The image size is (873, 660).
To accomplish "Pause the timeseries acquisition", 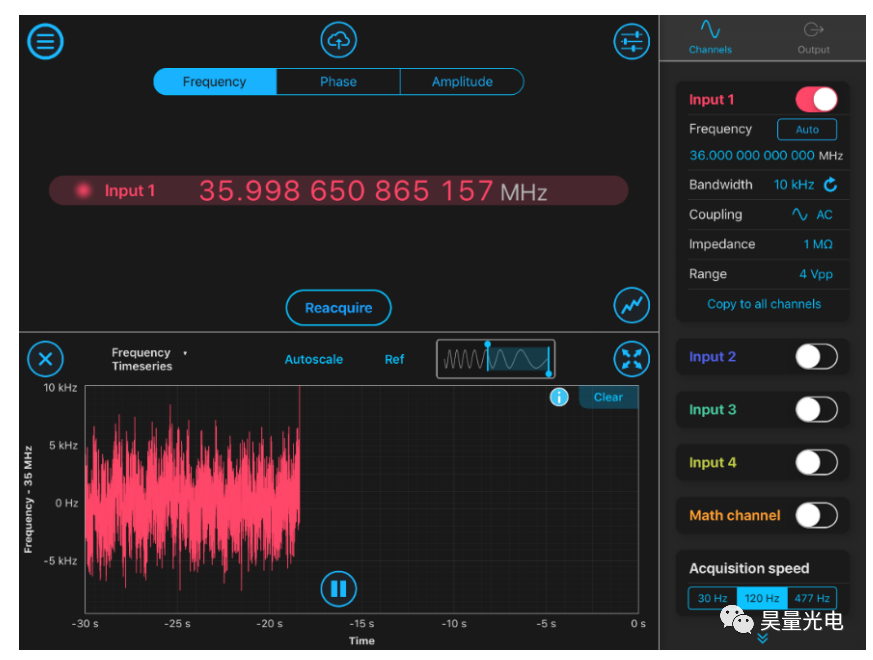I will pyautogui.click(x=339, y=589).
